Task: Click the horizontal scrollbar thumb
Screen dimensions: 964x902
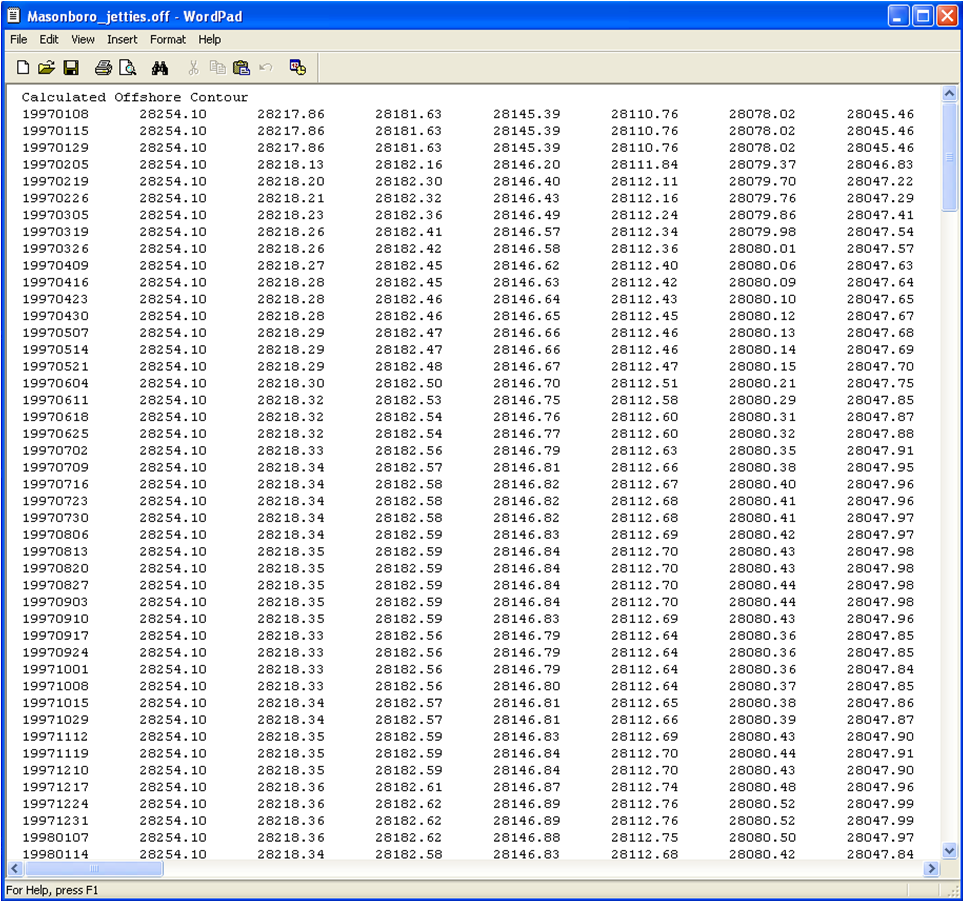Action: pos(94,869)
